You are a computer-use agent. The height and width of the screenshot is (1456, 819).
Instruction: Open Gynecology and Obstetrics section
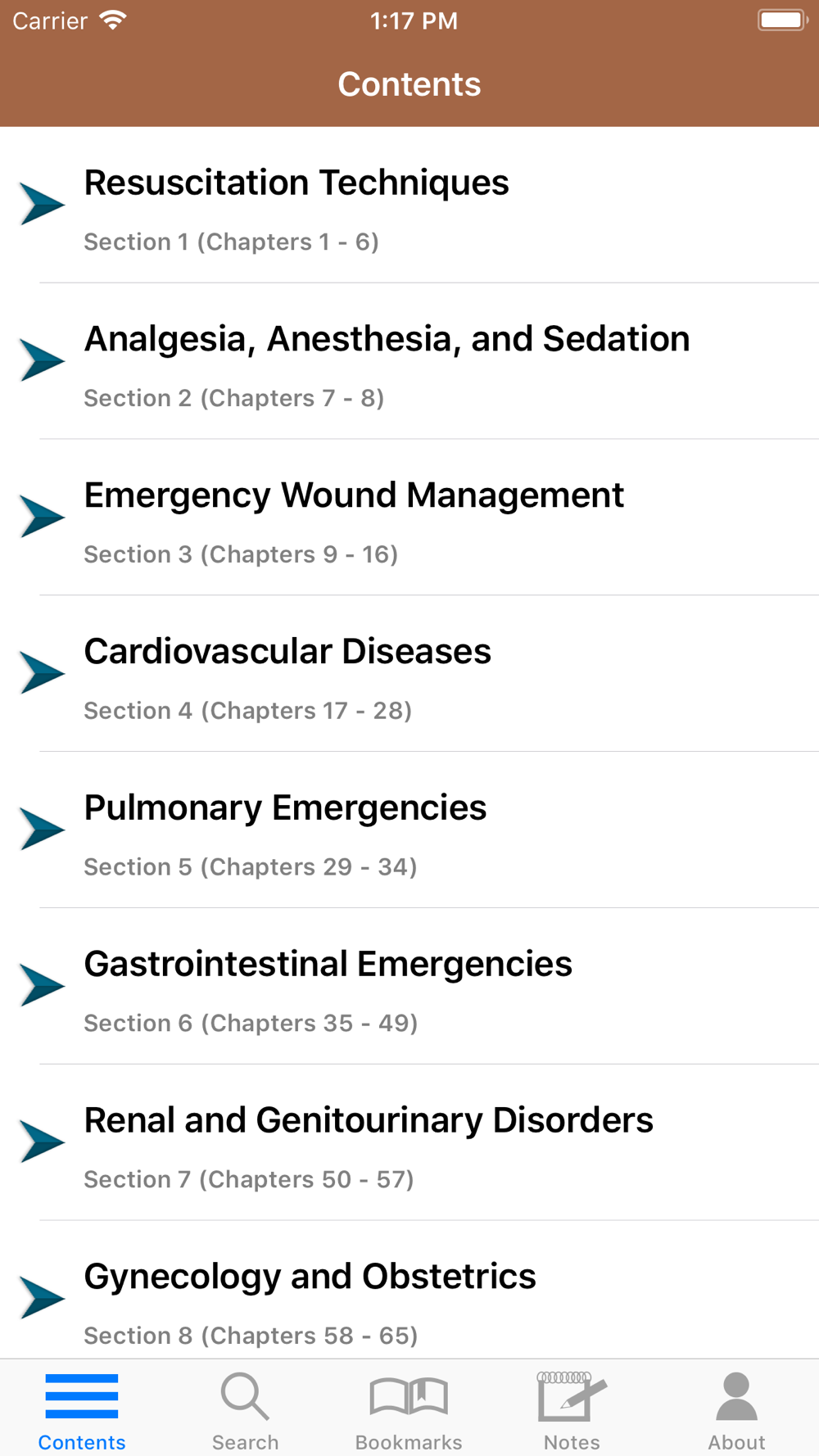[310, 1277]
